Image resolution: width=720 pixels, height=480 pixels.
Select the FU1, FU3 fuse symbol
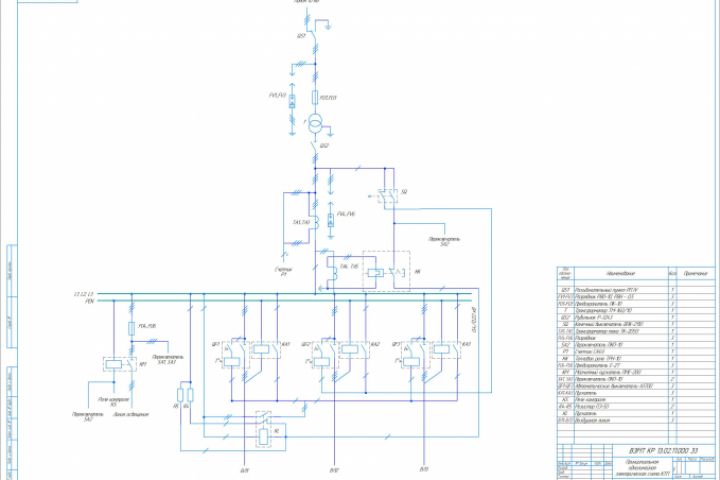coord(315,97)
